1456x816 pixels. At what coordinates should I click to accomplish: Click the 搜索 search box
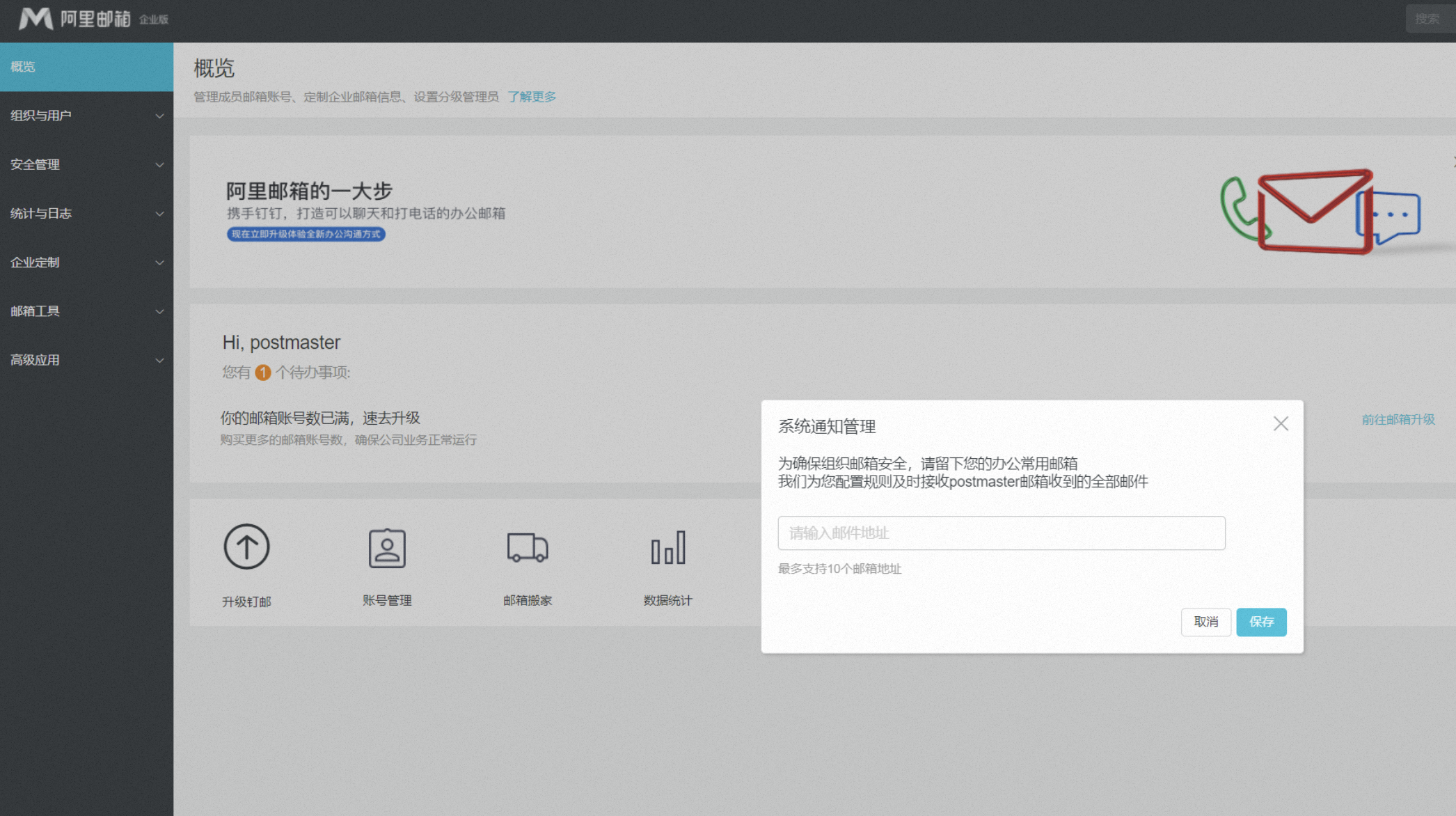[x=1430, y=19]
